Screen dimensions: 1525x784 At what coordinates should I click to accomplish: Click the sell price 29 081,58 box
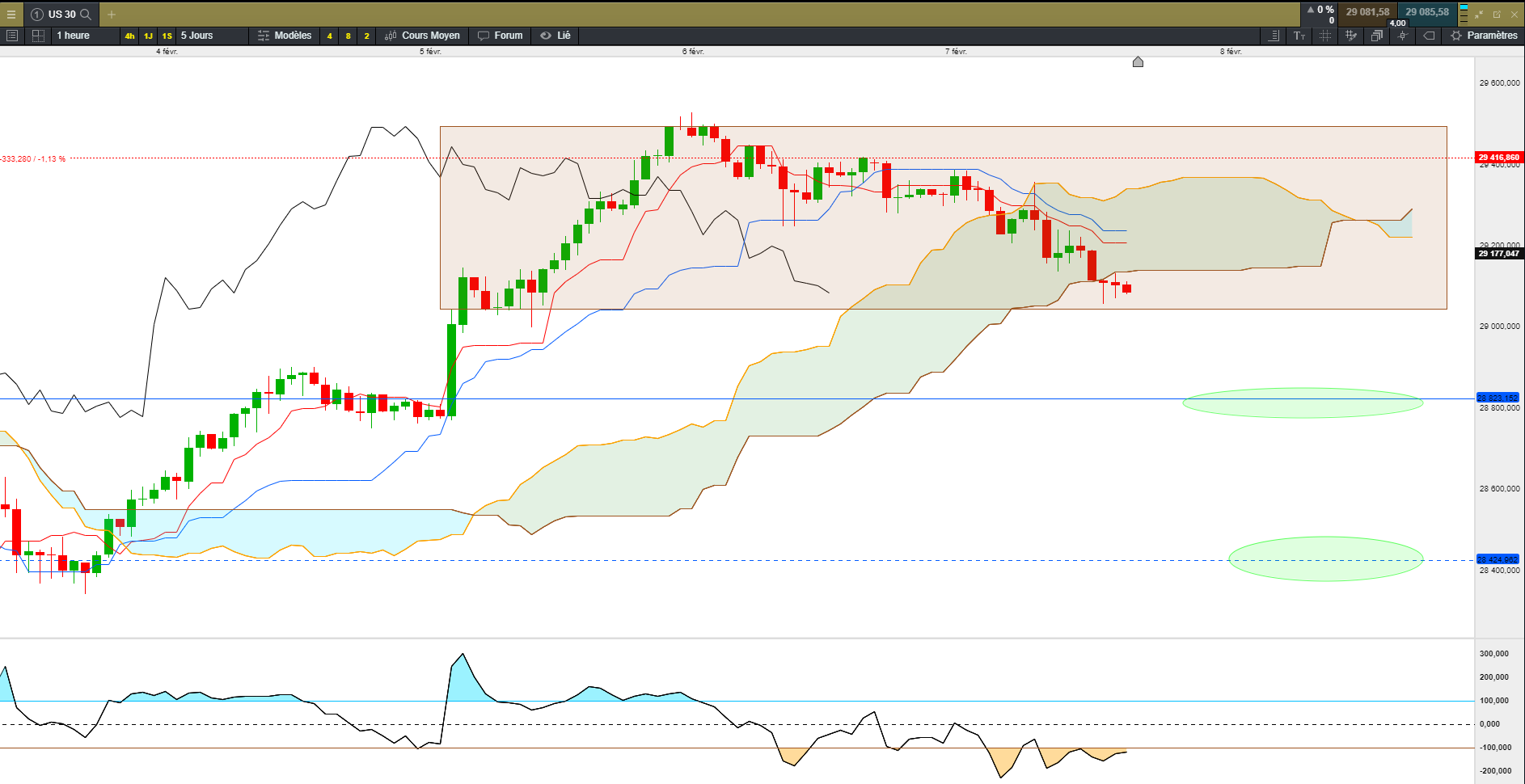(x=1367, y=12)
